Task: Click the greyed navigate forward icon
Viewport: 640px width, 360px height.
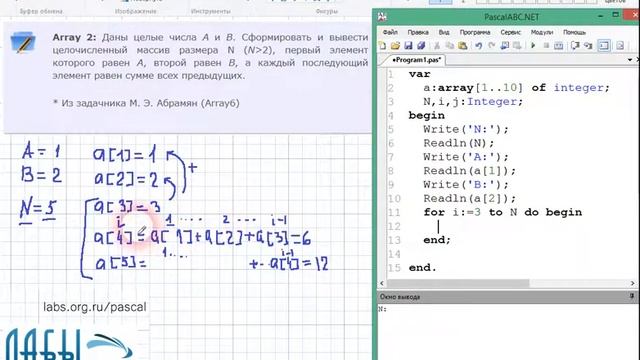Action: click(517, 46)
